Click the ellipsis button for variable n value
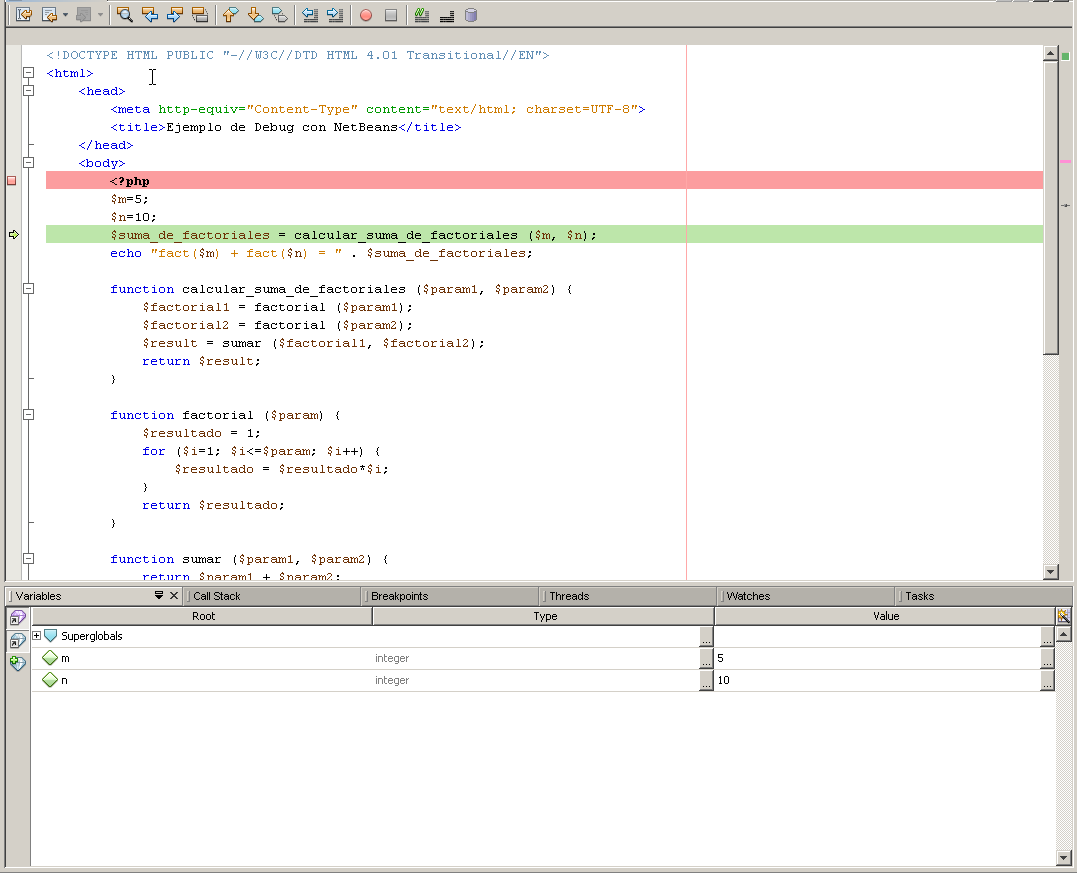 (1047, 681)
